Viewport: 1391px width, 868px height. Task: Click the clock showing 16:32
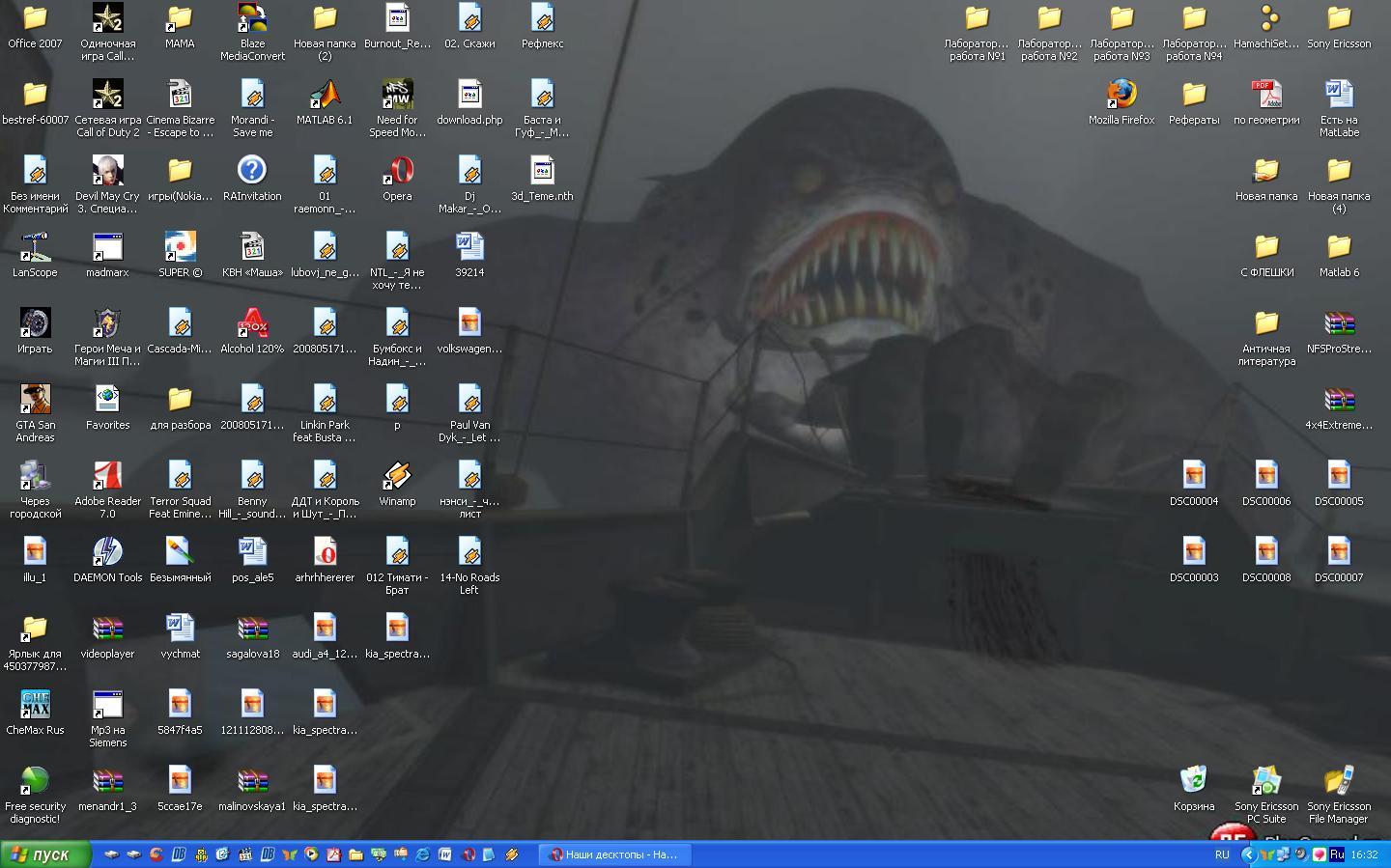click(1365, 854)
